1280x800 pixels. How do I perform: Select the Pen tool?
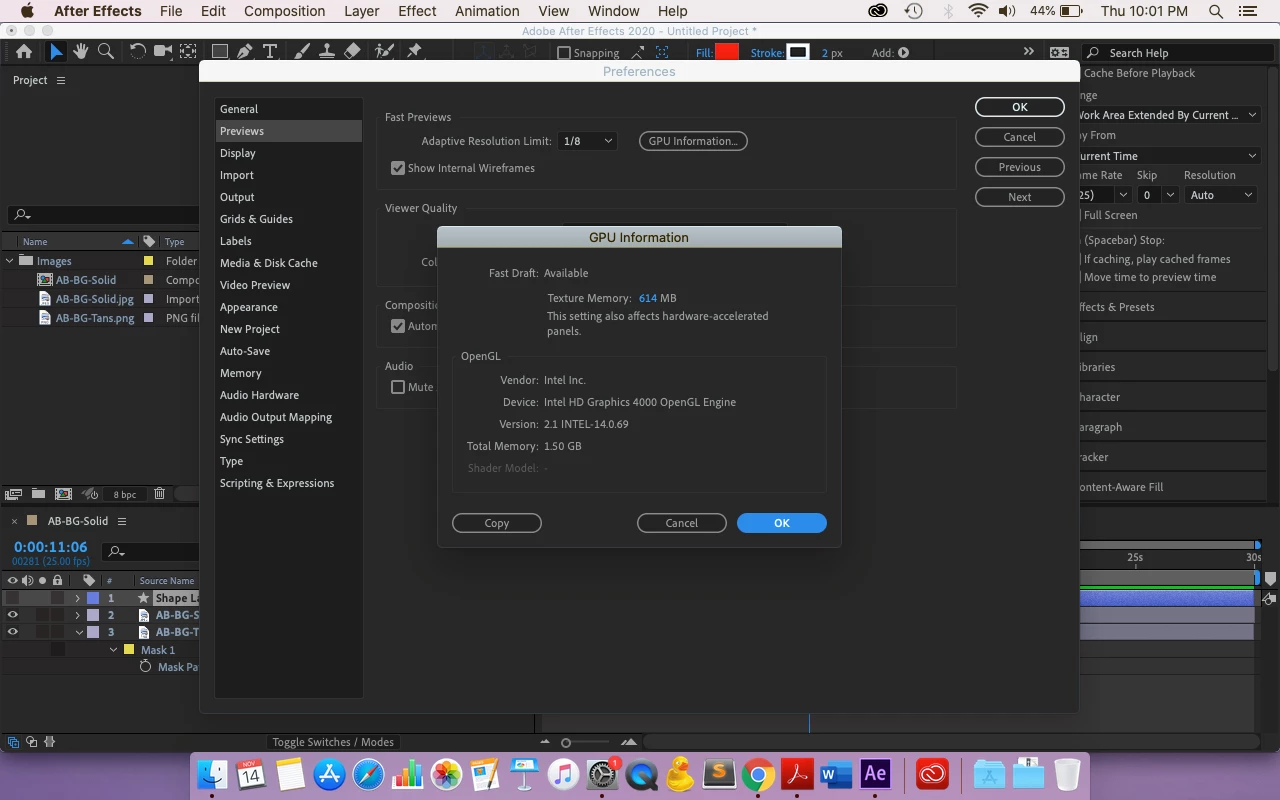click(245, 52)
